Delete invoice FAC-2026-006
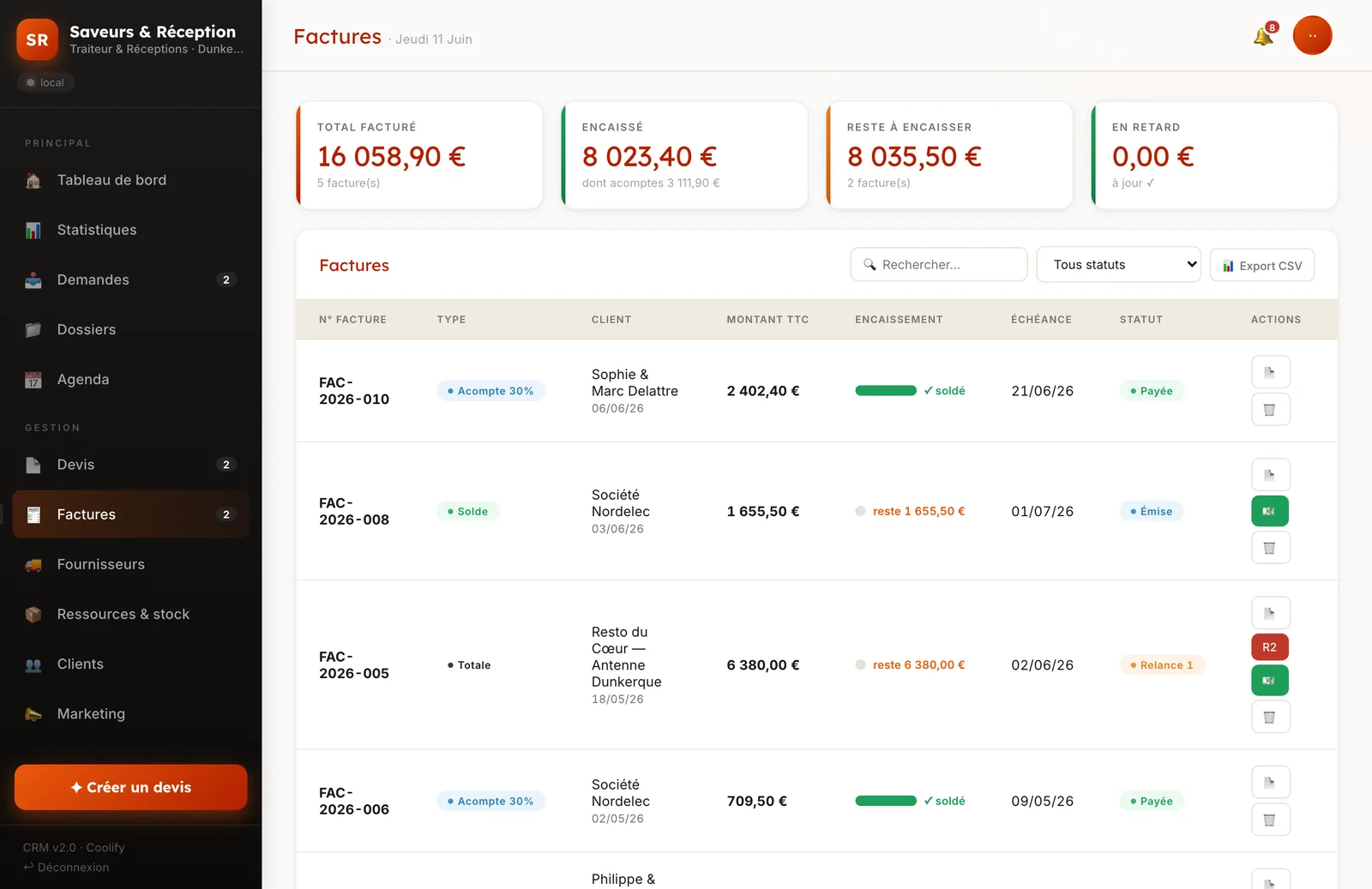The height and width of the screenshot is (889, 1372). [1270, 820]
